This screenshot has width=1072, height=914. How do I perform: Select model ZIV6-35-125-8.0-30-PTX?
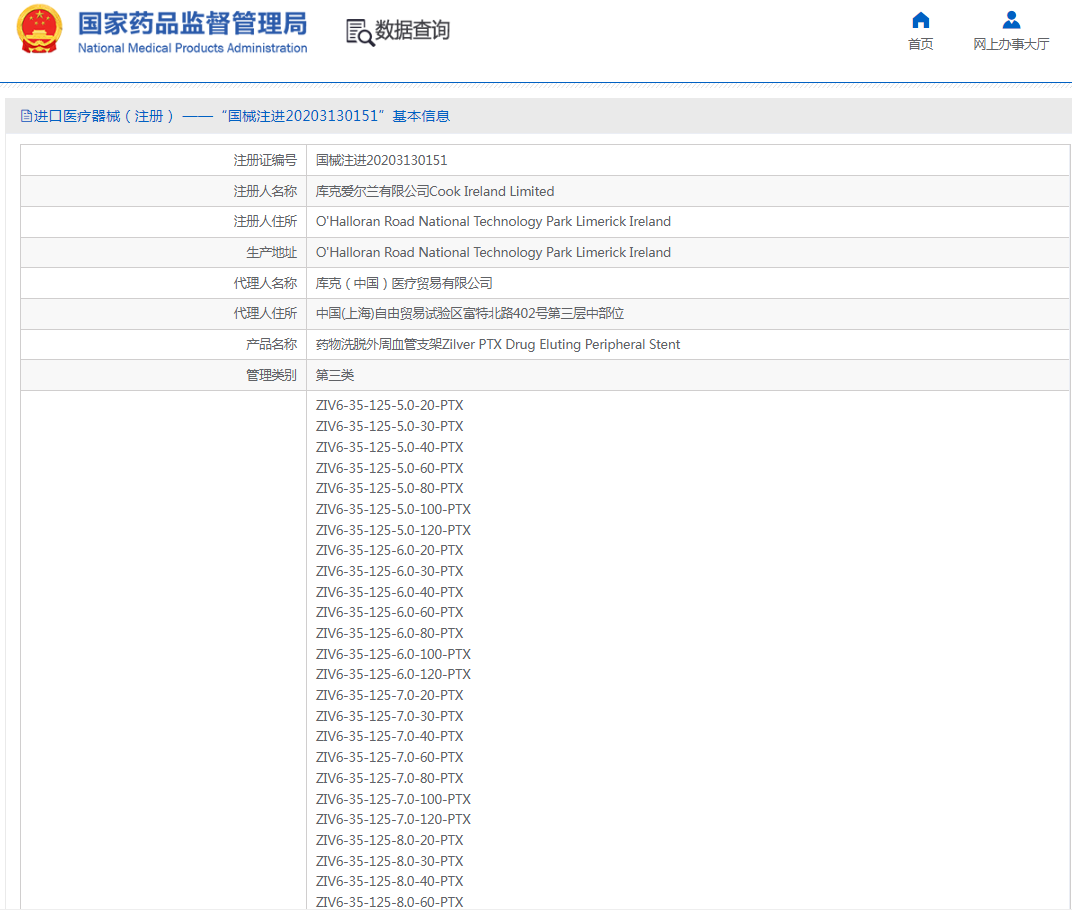pos(389,861)
